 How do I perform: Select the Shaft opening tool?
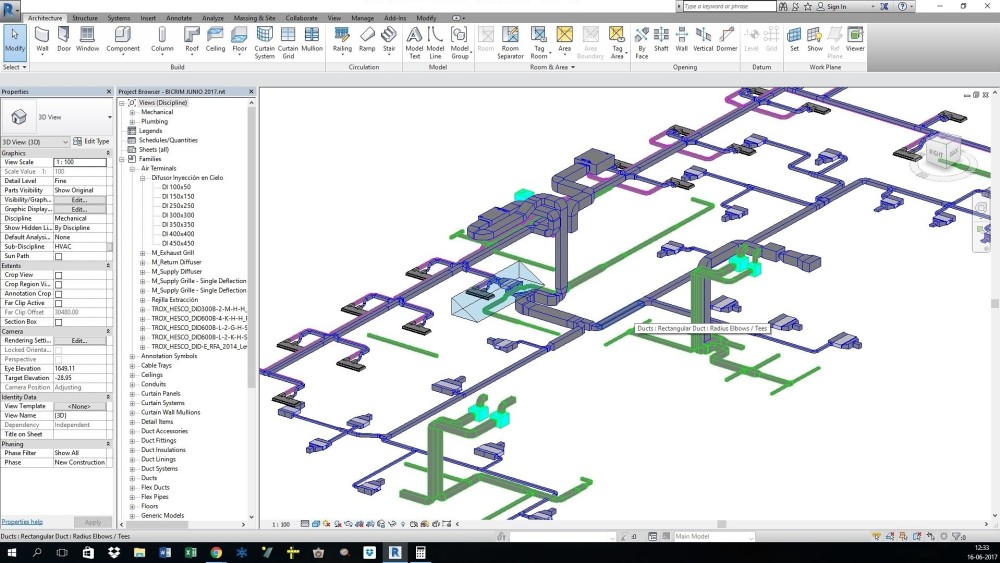[661, 40]
